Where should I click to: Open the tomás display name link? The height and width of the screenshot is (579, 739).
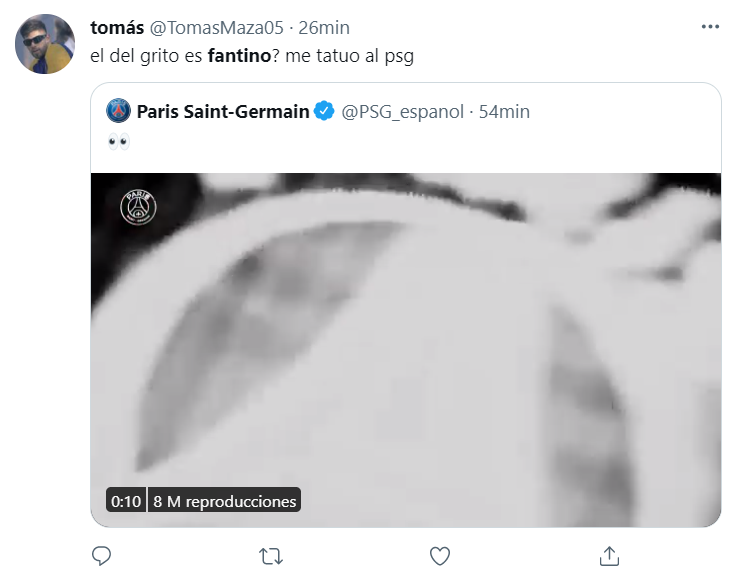pos(117,27)
